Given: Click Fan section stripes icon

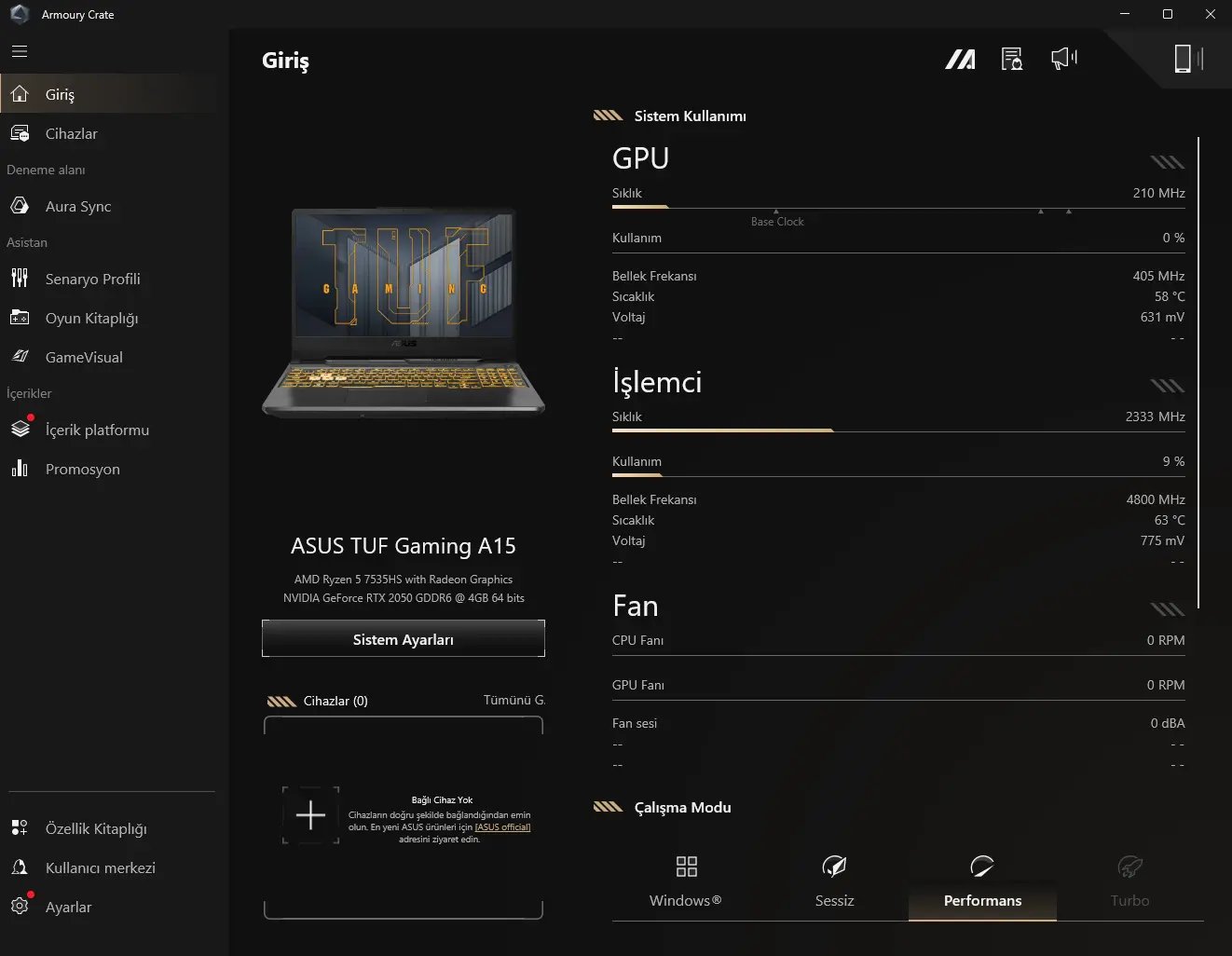Looking at the screenshot, I should pos(1167,609).
